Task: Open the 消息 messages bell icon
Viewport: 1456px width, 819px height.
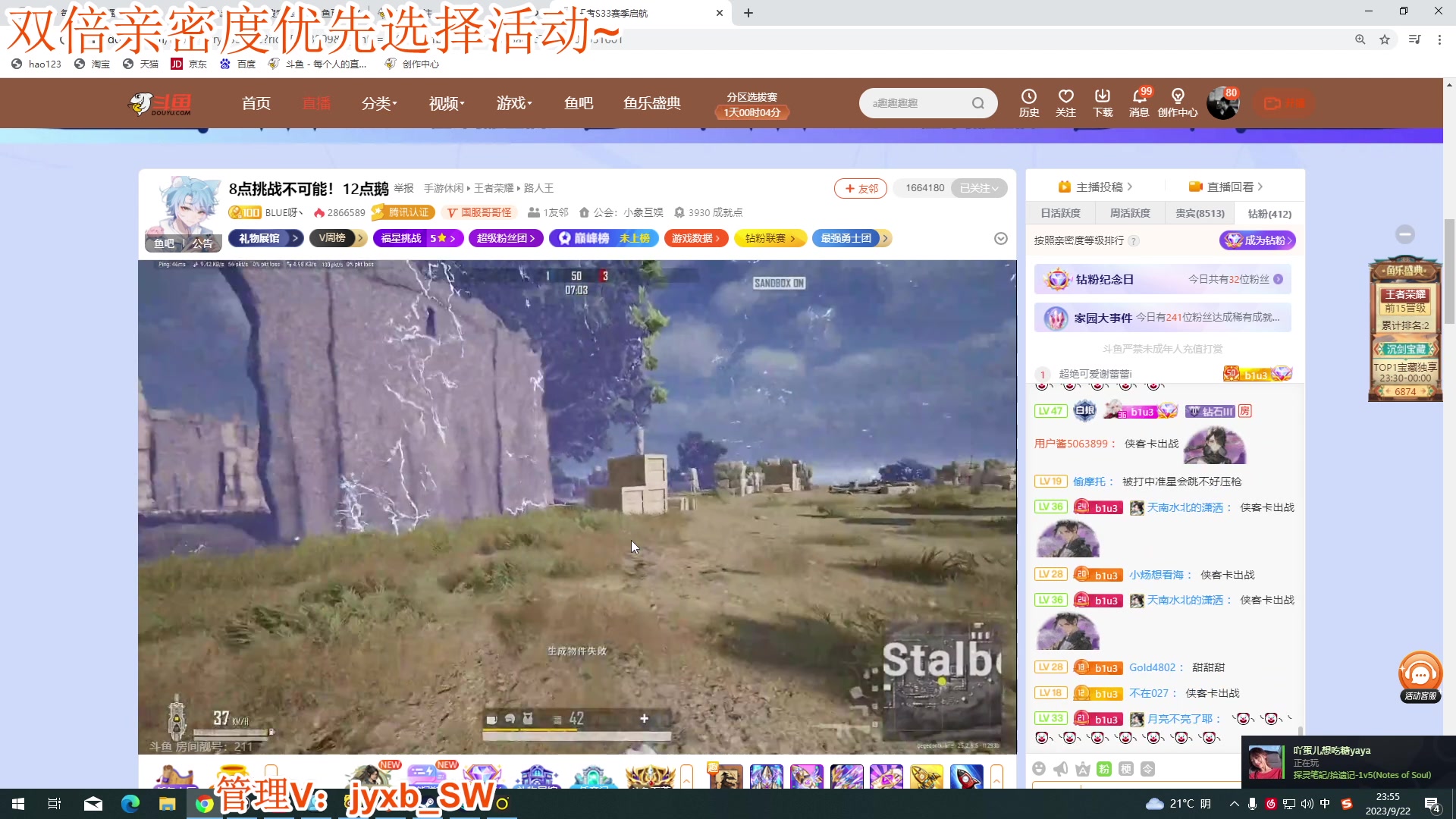Action: [1139, 102]
